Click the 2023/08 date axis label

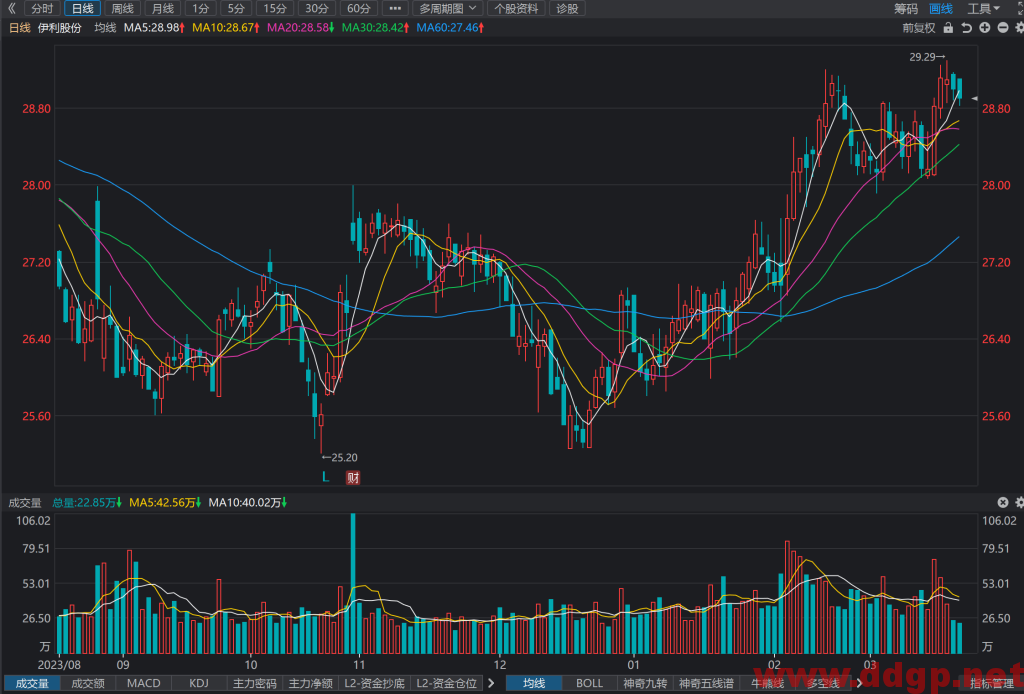[59, 665]
